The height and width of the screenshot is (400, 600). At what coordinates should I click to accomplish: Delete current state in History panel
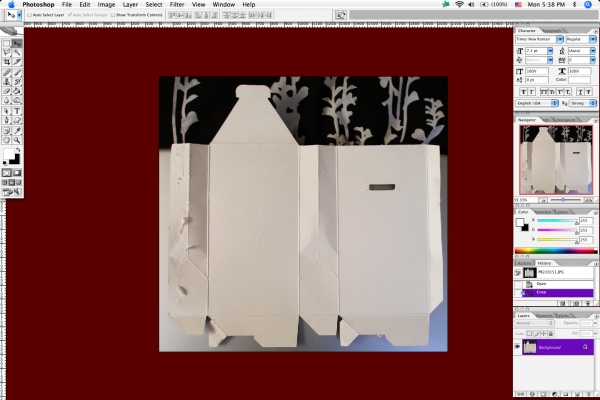(x=587, y=304)
